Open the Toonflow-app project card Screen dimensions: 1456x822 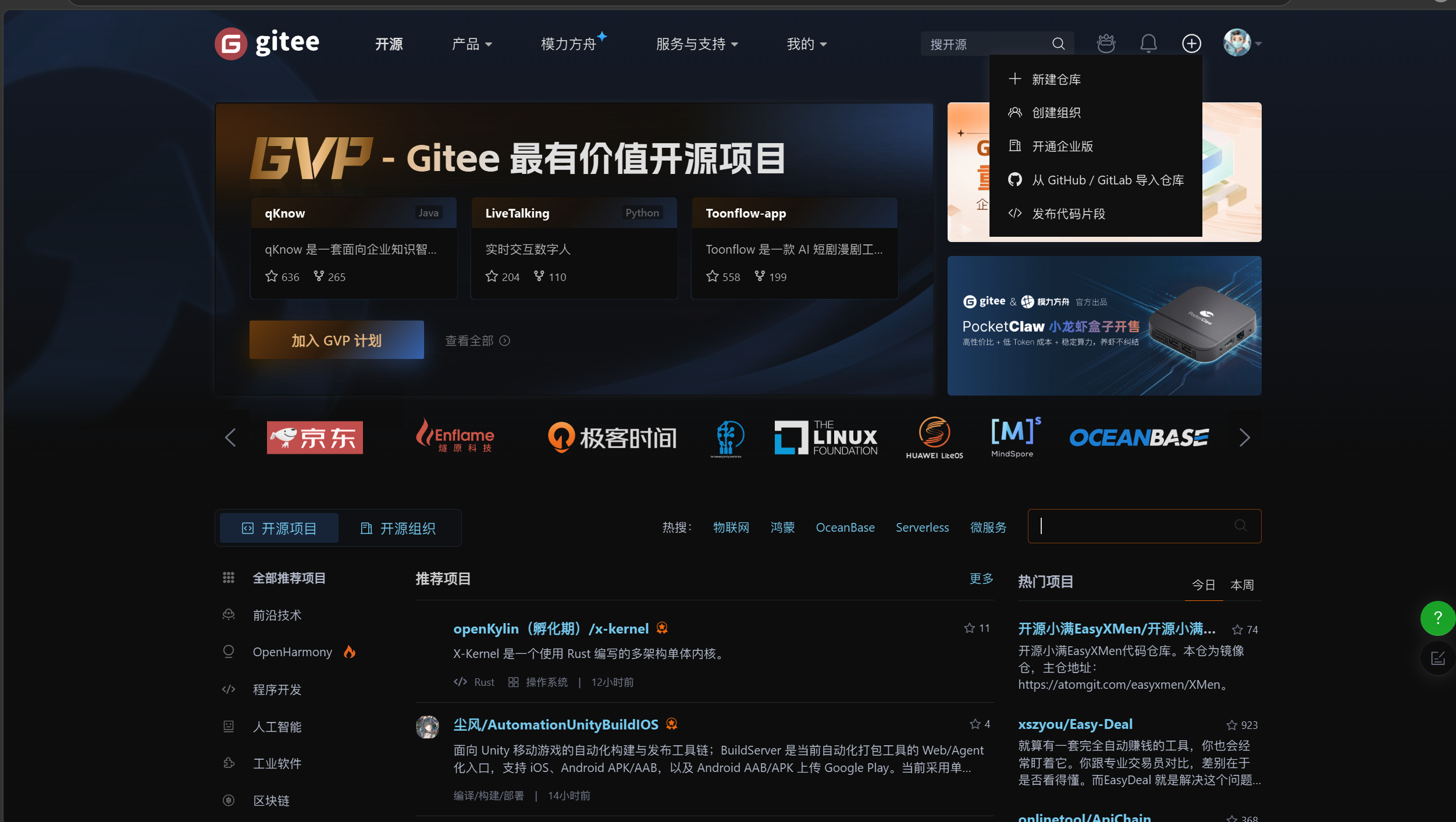(x=794, y=248)
